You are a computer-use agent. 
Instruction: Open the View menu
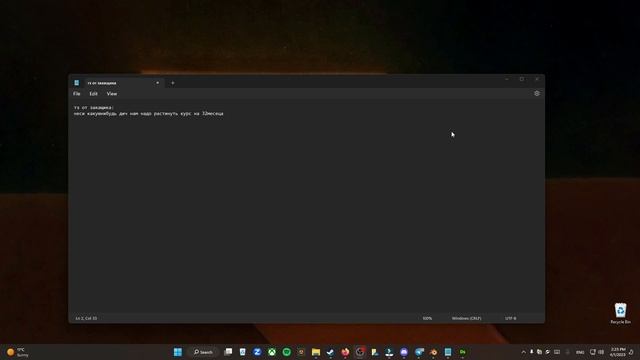pos(111,94)
